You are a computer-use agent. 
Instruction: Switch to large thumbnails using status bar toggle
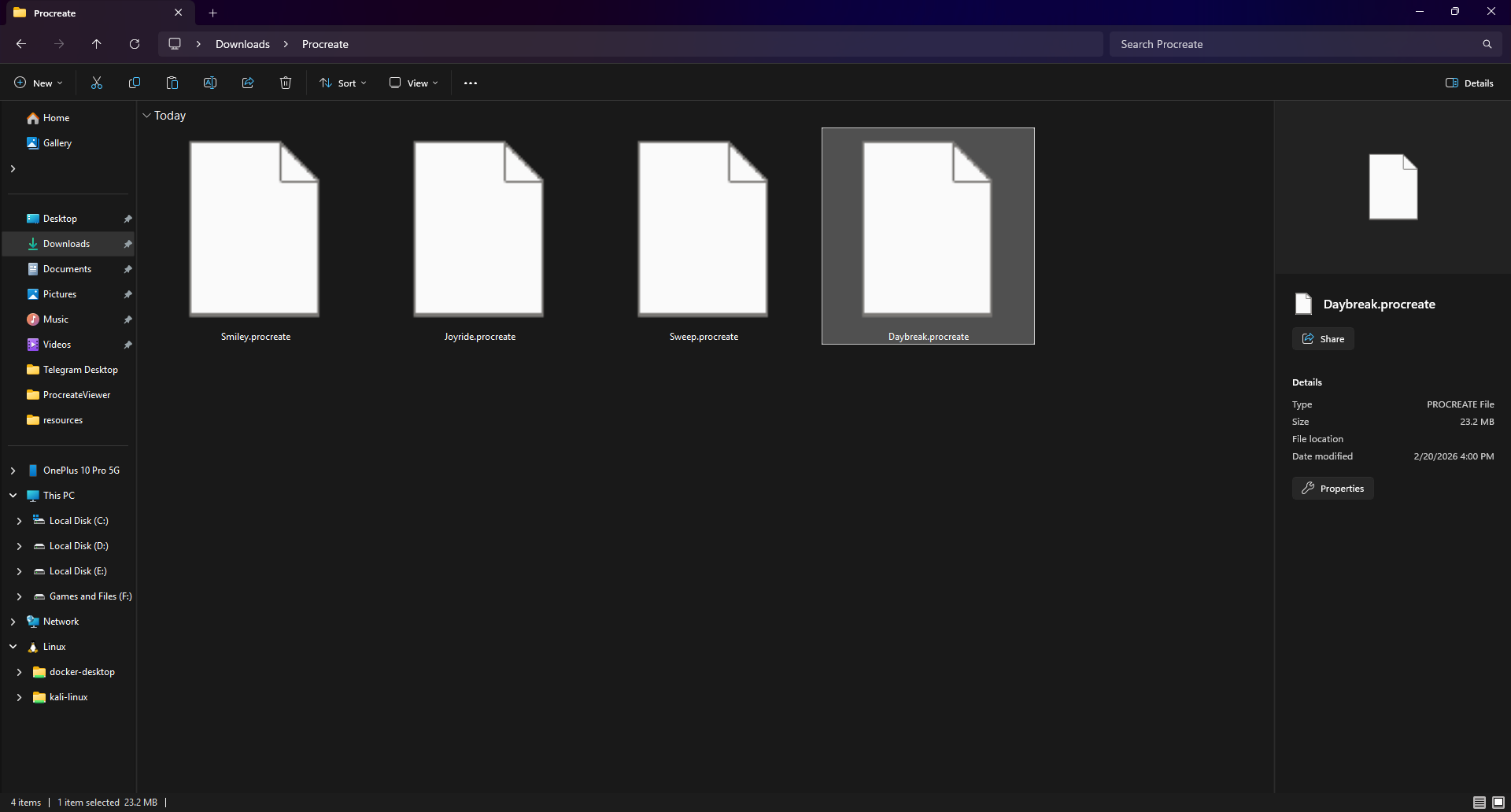tap(1497, 802)
